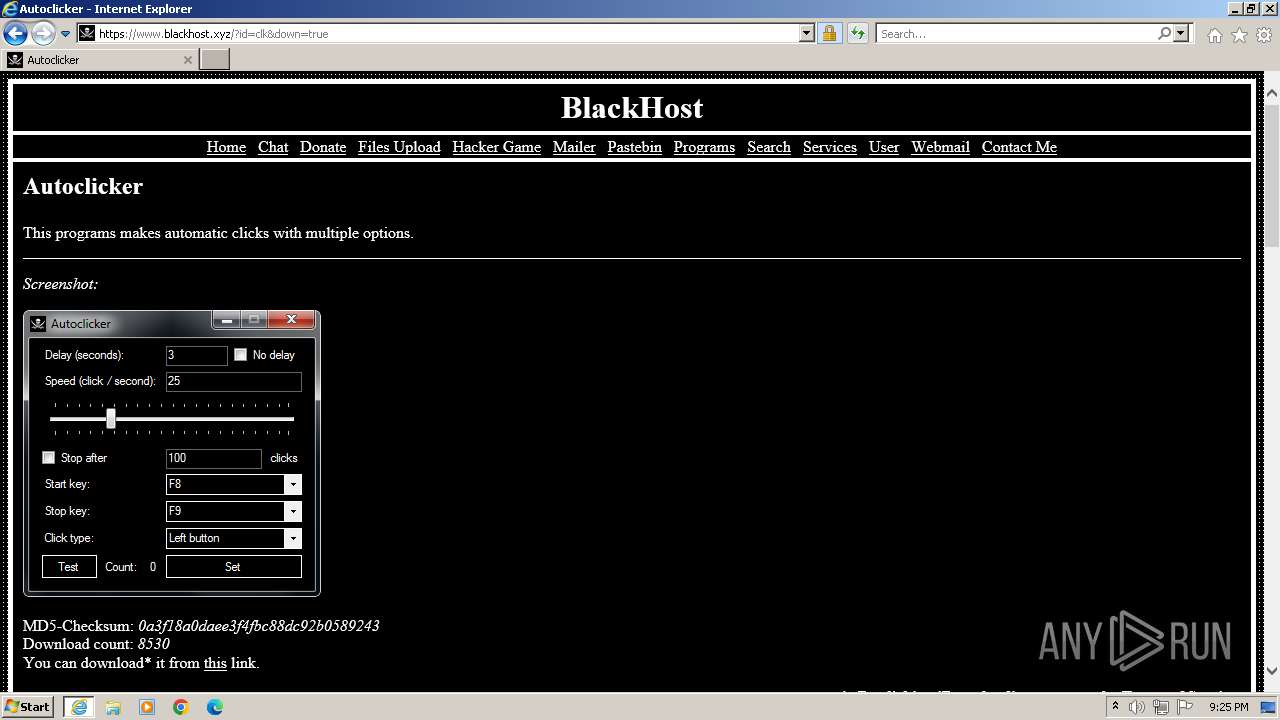Click the Delay seconds field
The height and width of the screenshot is (720, 1280).
196,355
